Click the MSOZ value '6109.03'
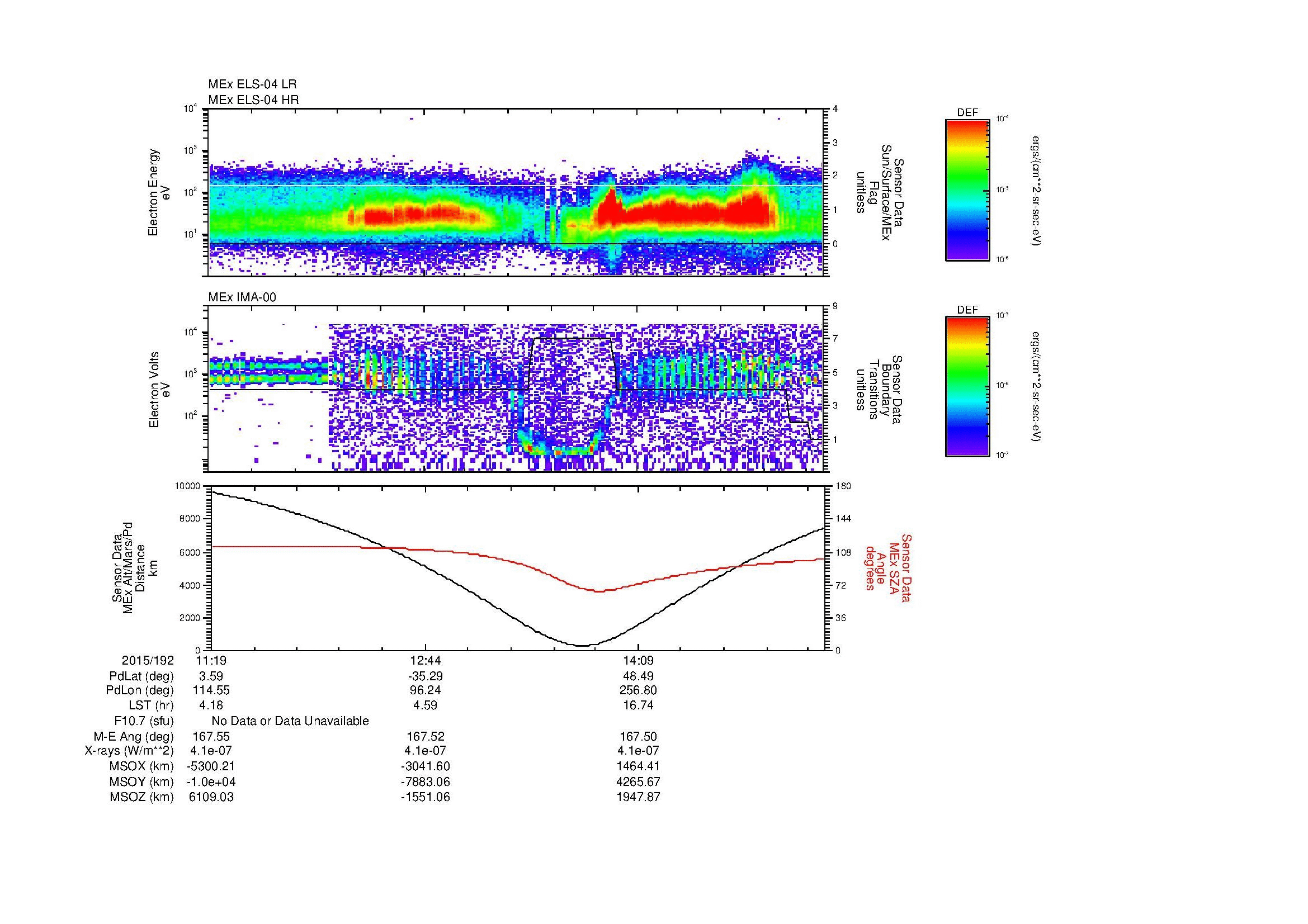The image size is (1308, 924). [x=211, y=797]
